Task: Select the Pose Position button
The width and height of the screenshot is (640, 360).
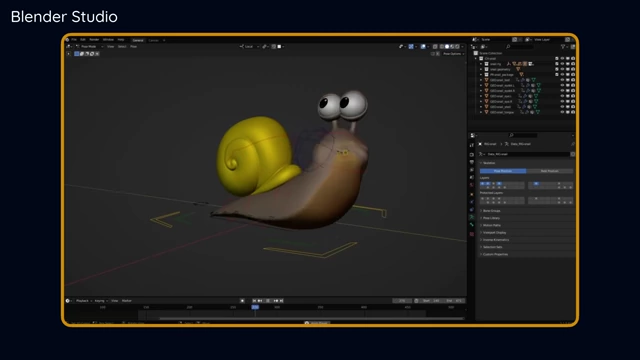Action: (503, 171)
